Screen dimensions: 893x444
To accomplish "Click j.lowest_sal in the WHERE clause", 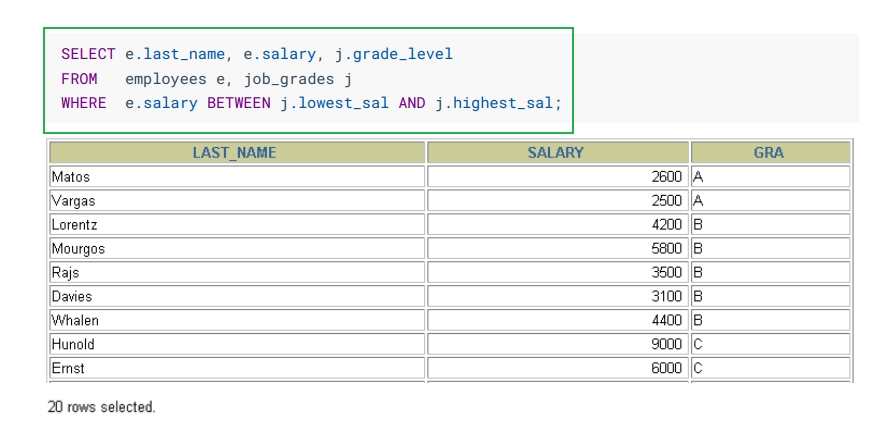I will pyautogui.click(x=334, y=103).
